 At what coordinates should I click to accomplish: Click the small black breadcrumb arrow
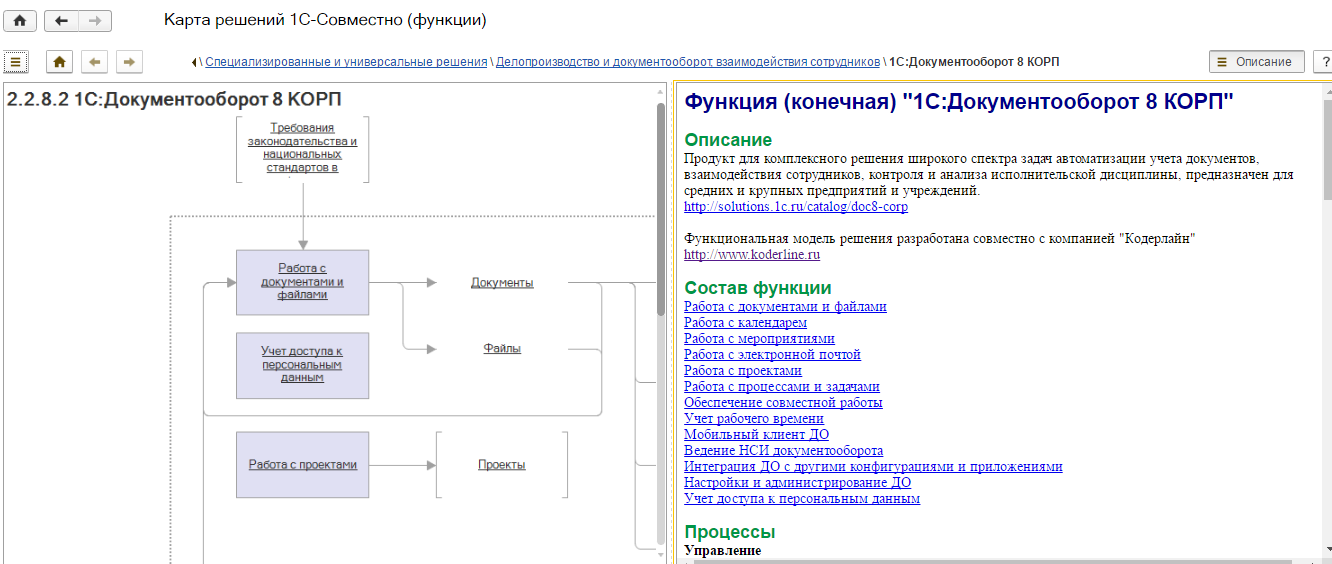[x=194, y=62]
